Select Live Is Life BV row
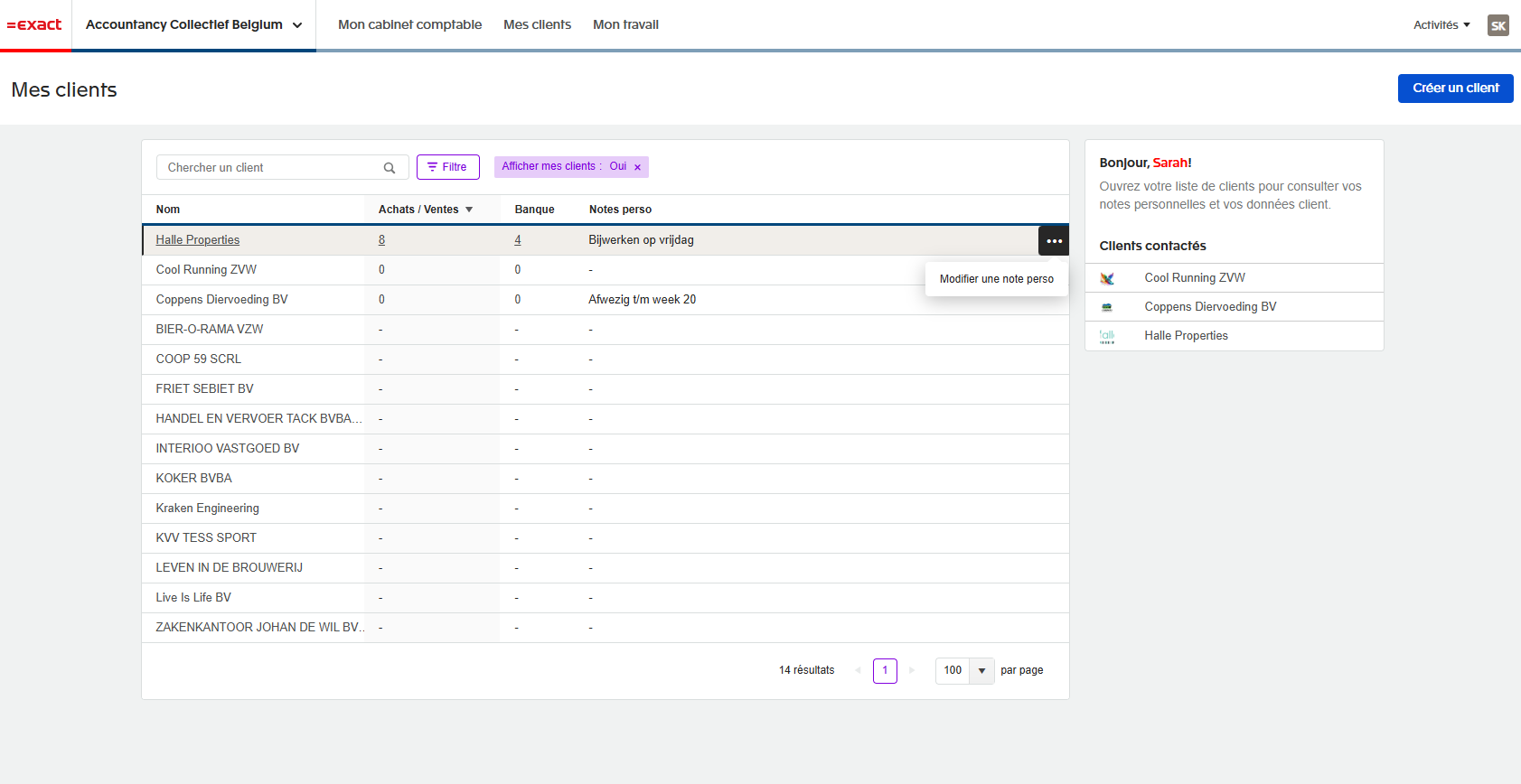Viewport: 1521px width, 784px height. [605, 598]
